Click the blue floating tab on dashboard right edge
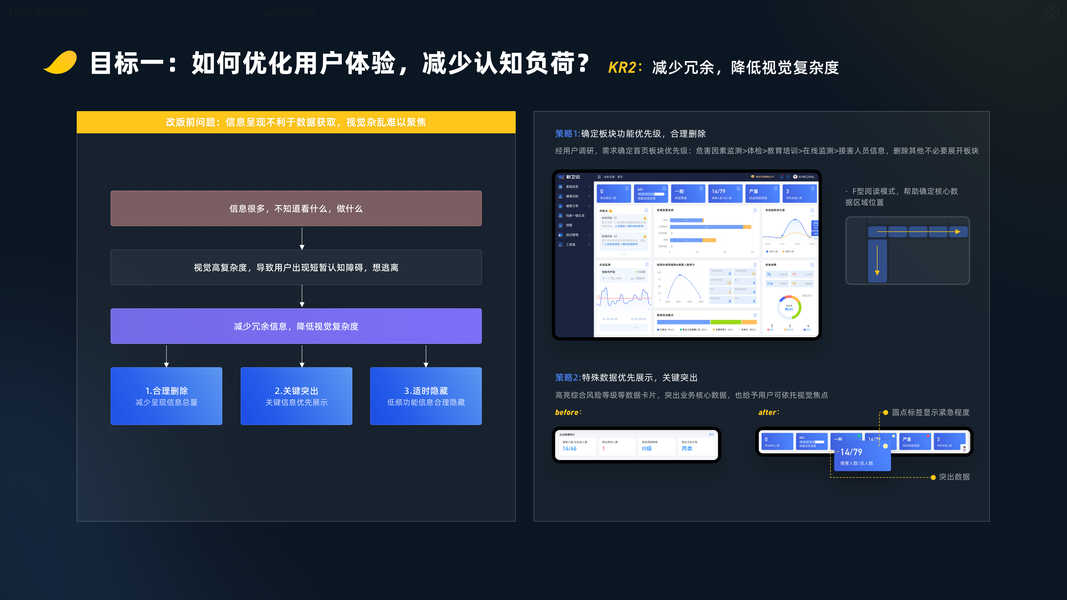 pos(815,228)
